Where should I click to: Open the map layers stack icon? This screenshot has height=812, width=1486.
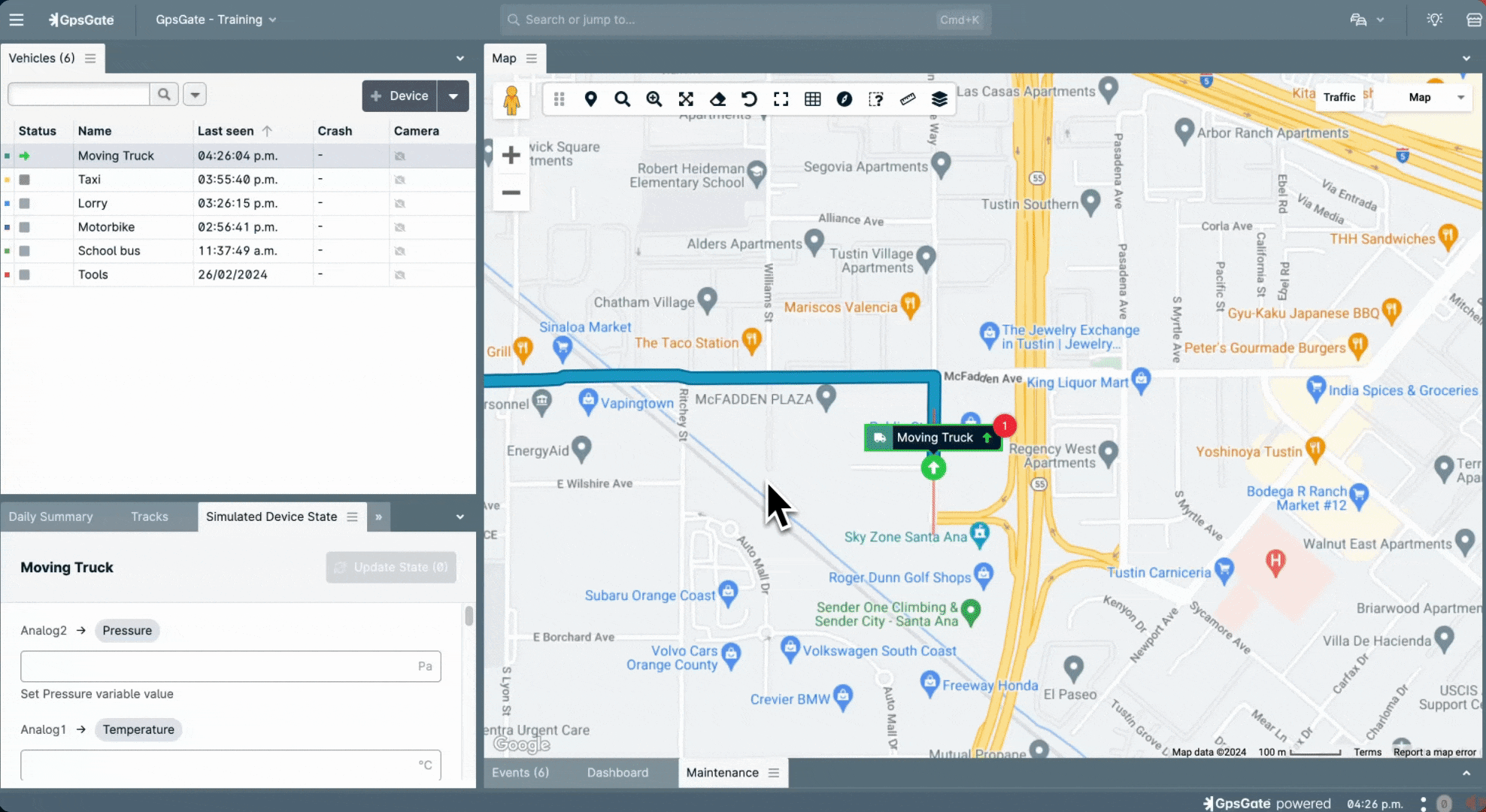pyautogui.click(x=939, y=99)
